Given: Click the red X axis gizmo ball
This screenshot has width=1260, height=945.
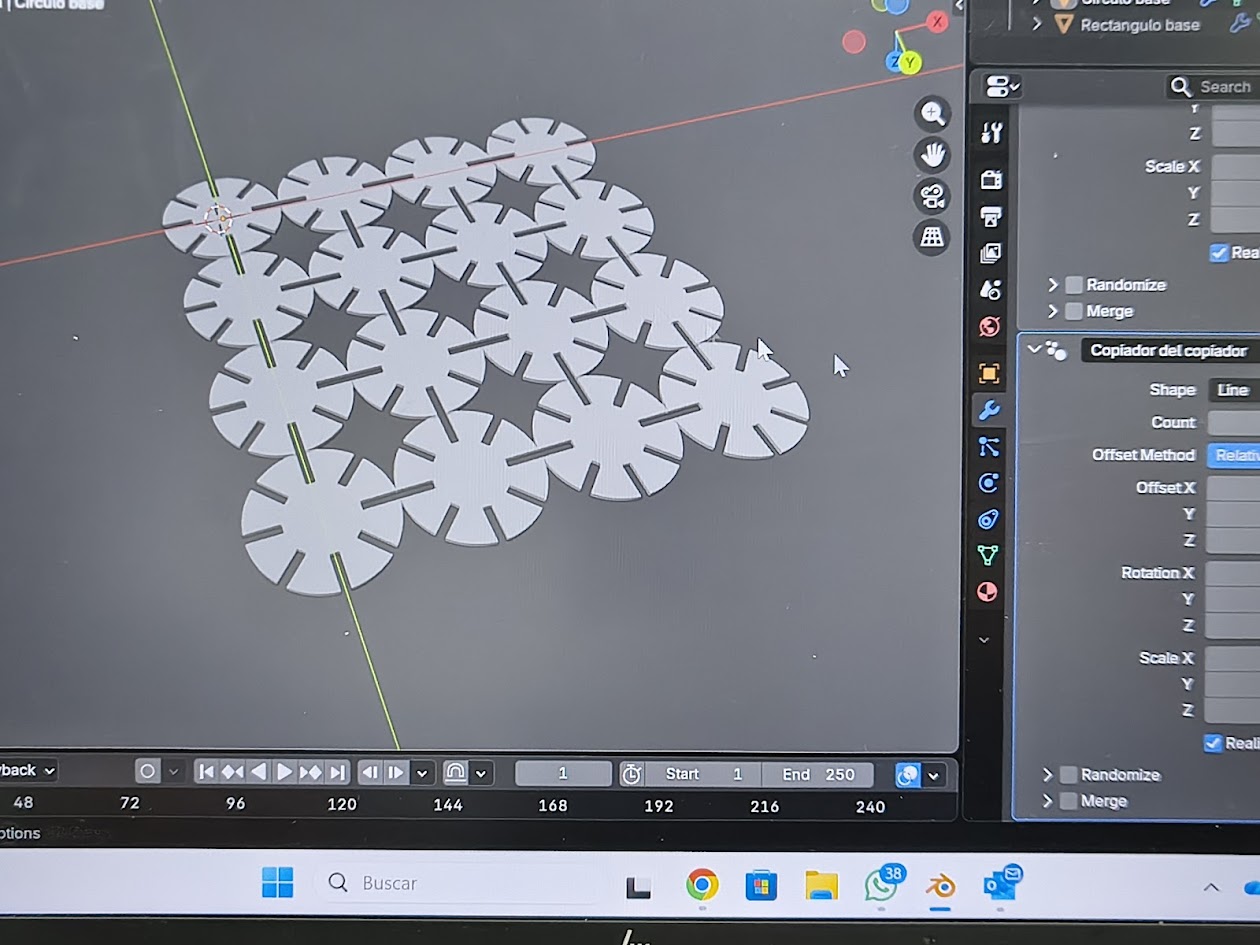Looking at the screenshot, I should pos(937,21).
